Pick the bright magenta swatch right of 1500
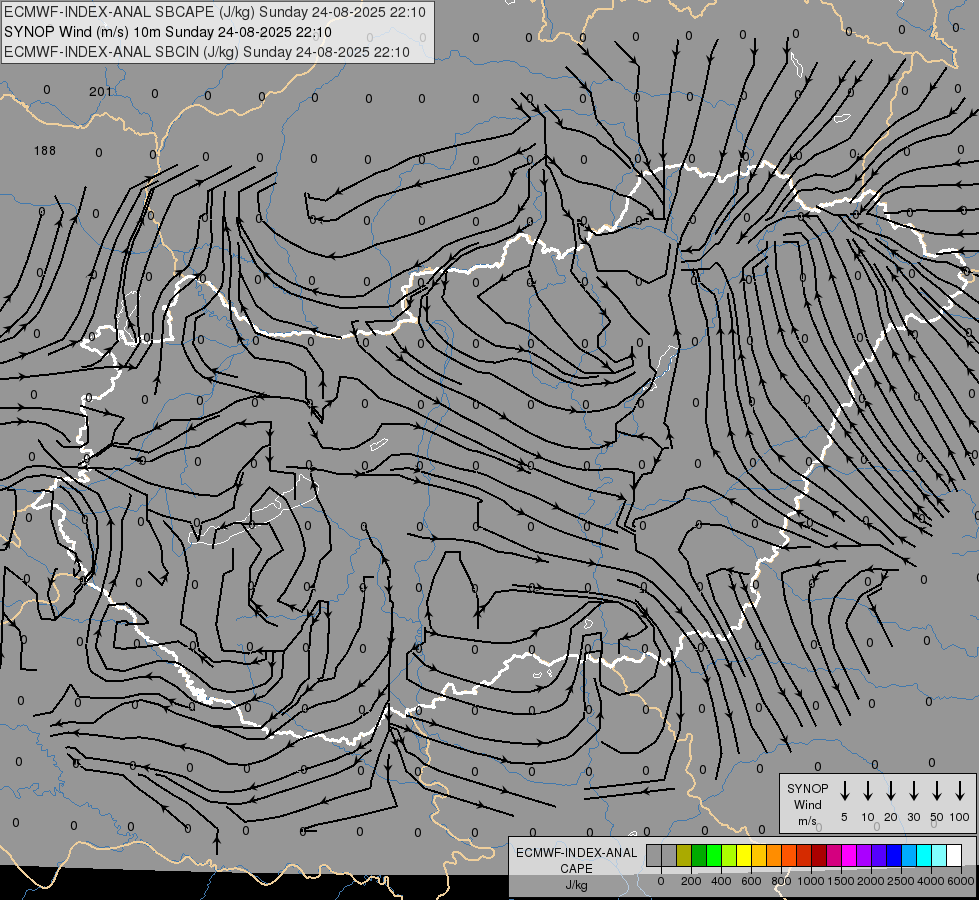This screenshot has height=900, width=979. [849, 855]
